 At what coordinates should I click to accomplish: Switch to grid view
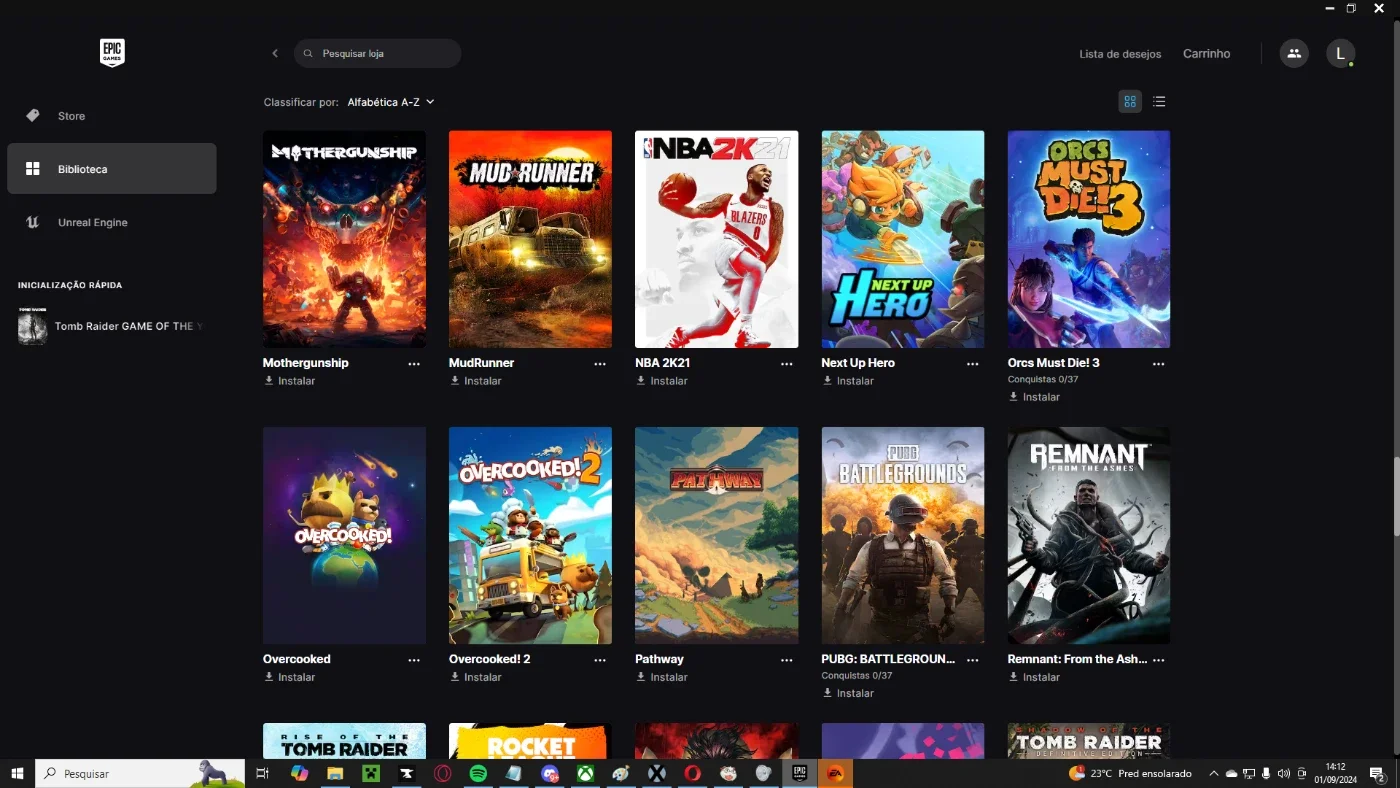pos(1130,101)
